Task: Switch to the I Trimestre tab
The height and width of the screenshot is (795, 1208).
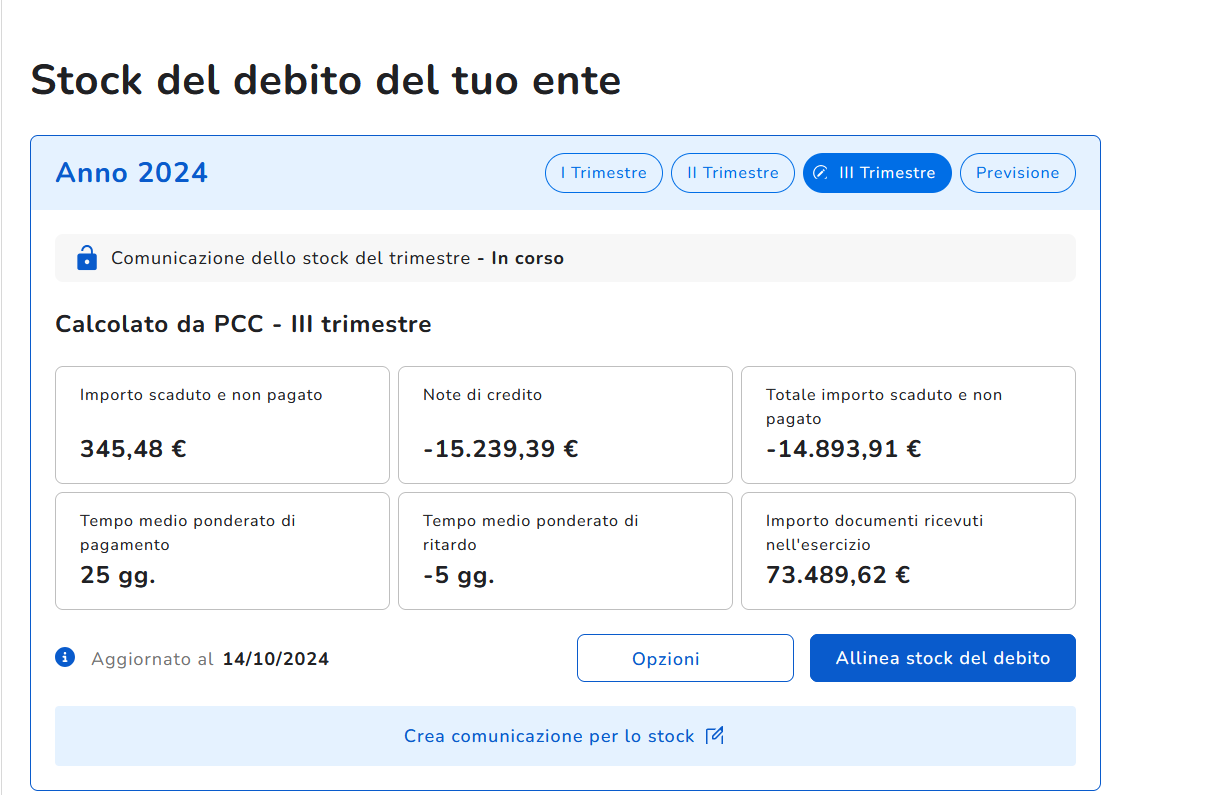Action: [x=603, y=173]
